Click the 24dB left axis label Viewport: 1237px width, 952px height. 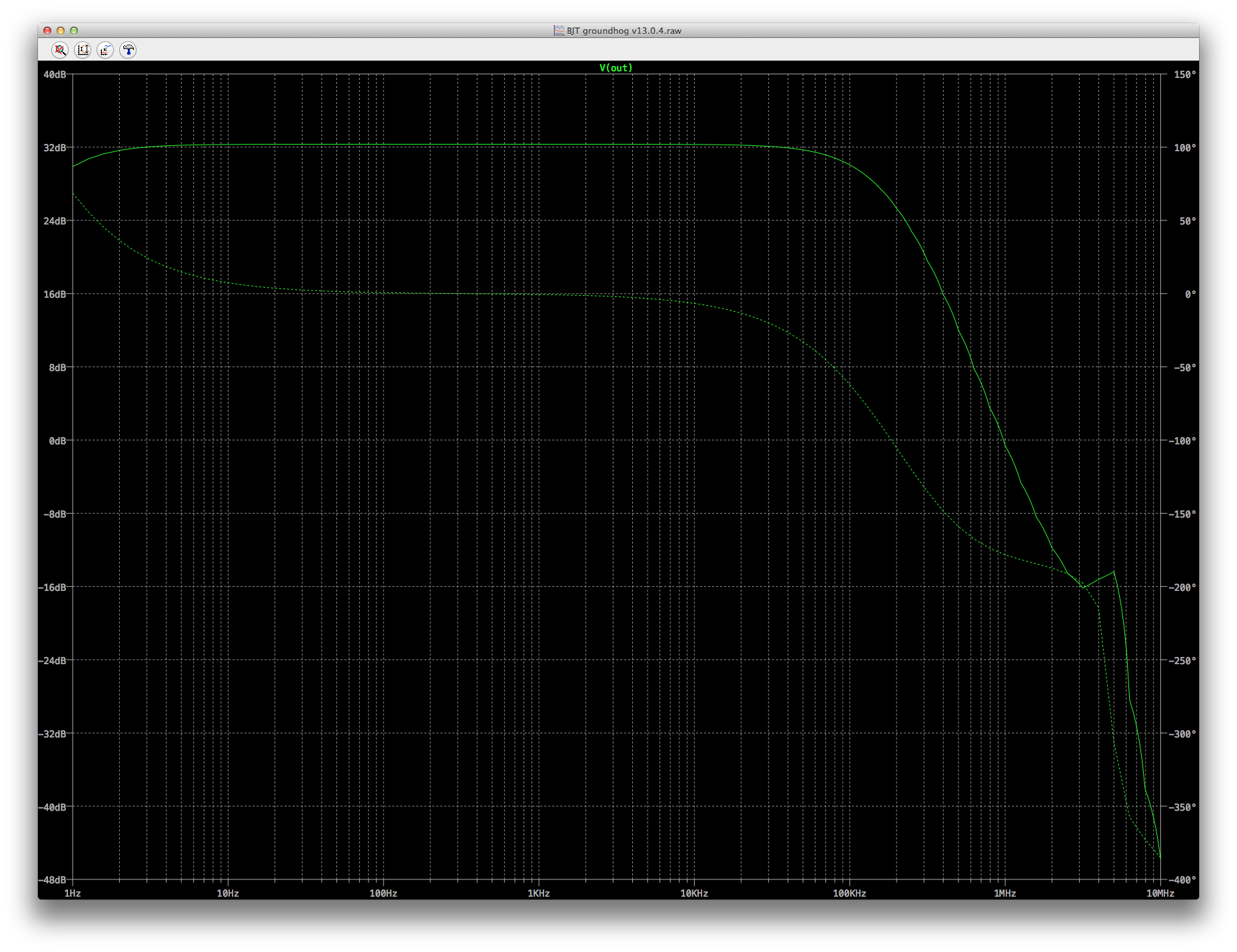pyautogui.click(x=55, y=221)
